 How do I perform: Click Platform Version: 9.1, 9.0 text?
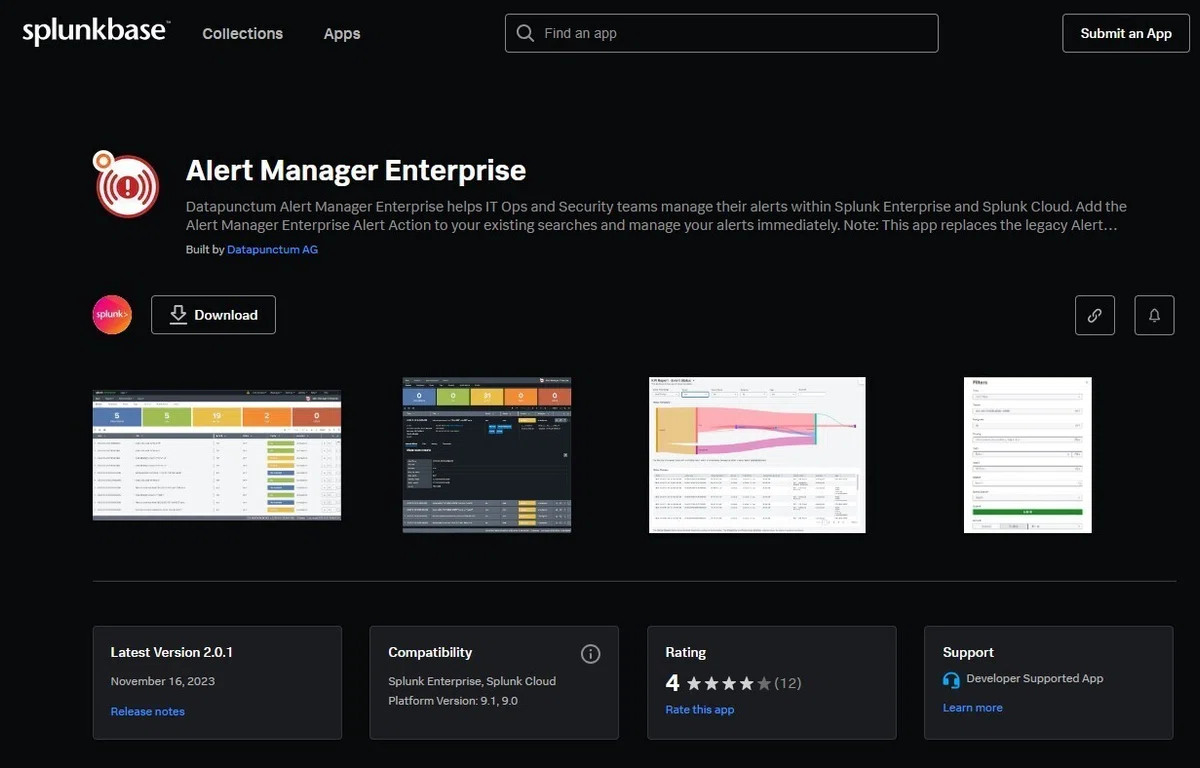point(453,701)
